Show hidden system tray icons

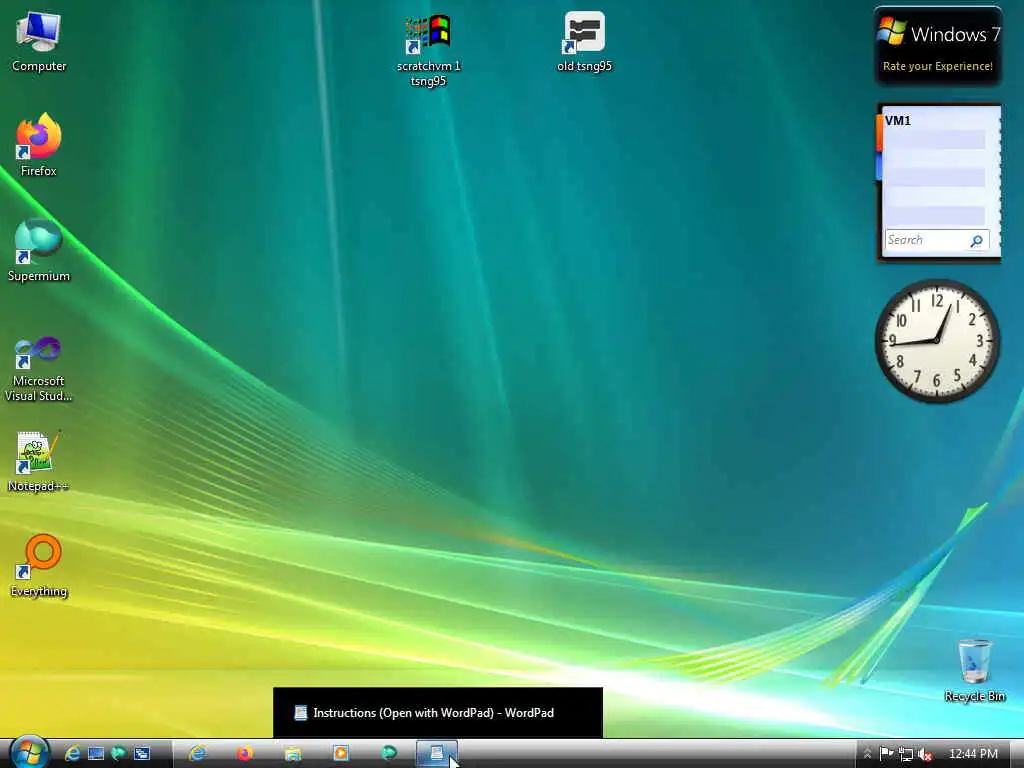pyautogui.click(x=867, y=754)
